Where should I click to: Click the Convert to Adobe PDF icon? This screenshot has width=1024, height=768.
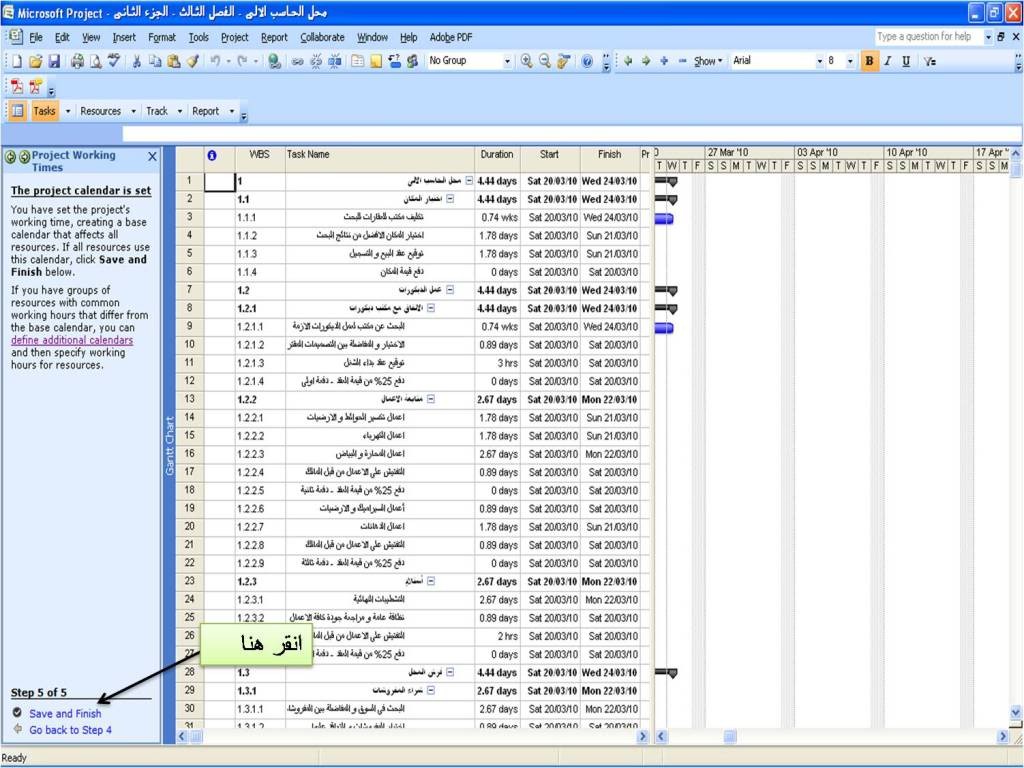(x=16, y=86)
